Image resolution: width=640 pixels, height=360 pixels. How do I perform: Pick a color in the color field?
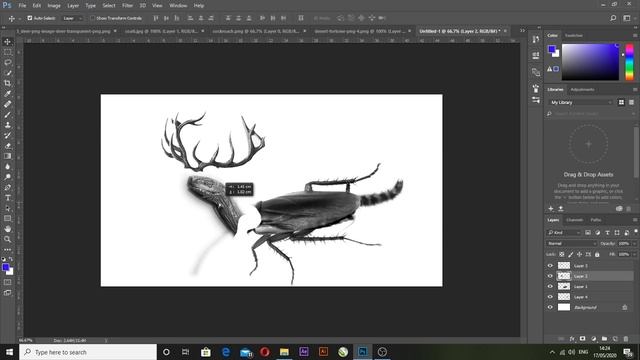tap(590, 62)
